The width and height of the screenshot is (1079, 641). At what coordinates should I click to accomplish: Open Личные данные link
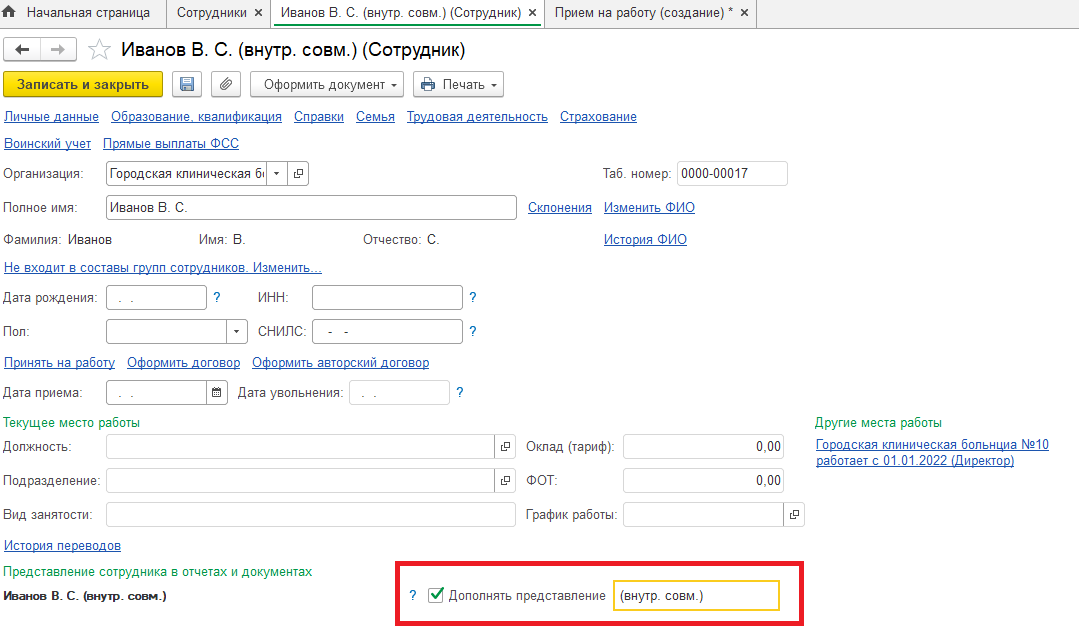(x=52, y=116)
